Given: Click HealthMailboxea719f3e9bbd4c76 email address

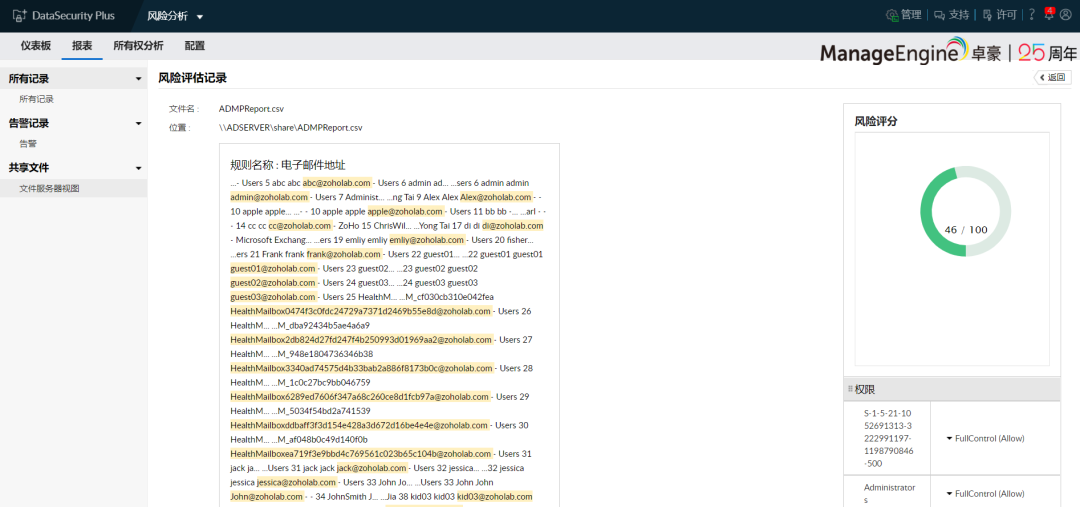Looking at the screenshot, I should [362, 454].
